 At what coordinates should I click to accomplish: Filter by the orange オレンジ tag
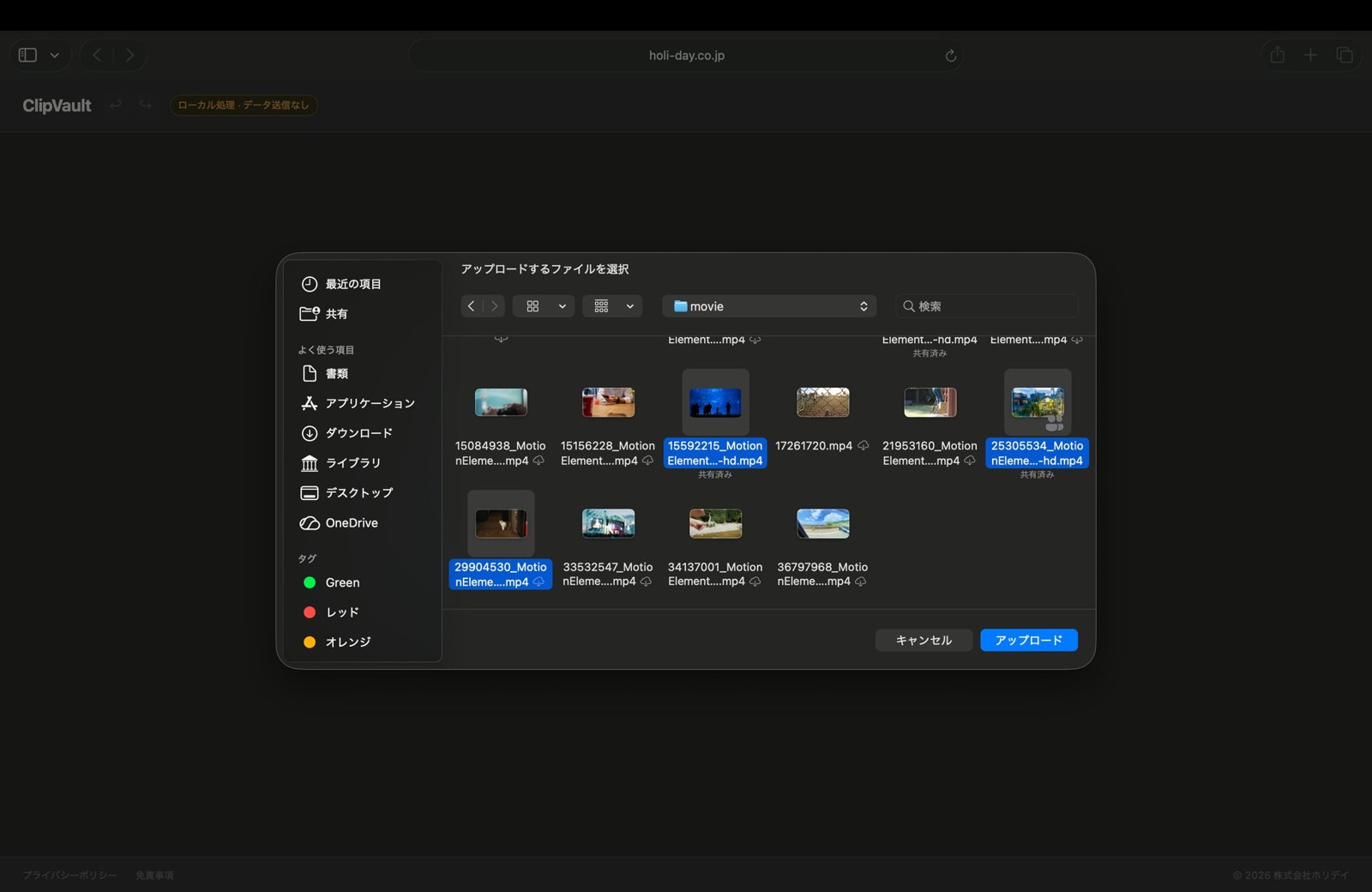click(337, 642)
